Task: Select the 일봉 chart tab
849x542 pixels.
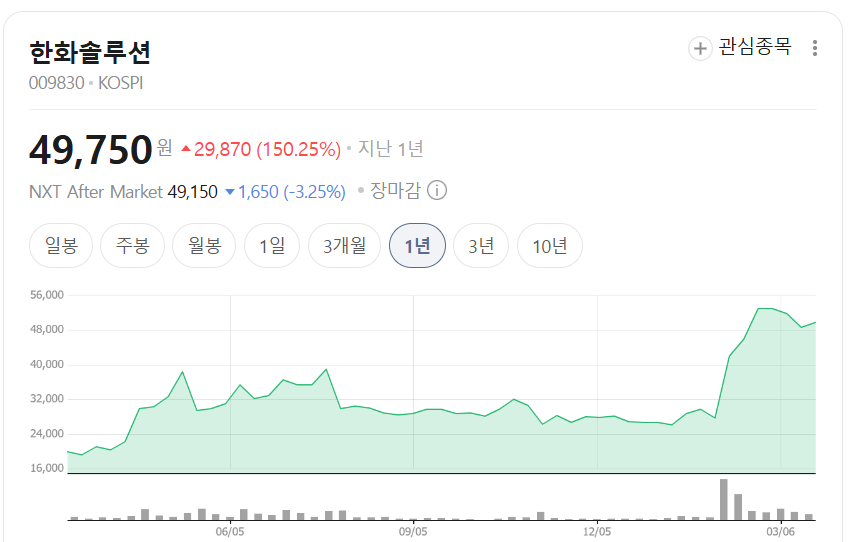Action: 61,246
